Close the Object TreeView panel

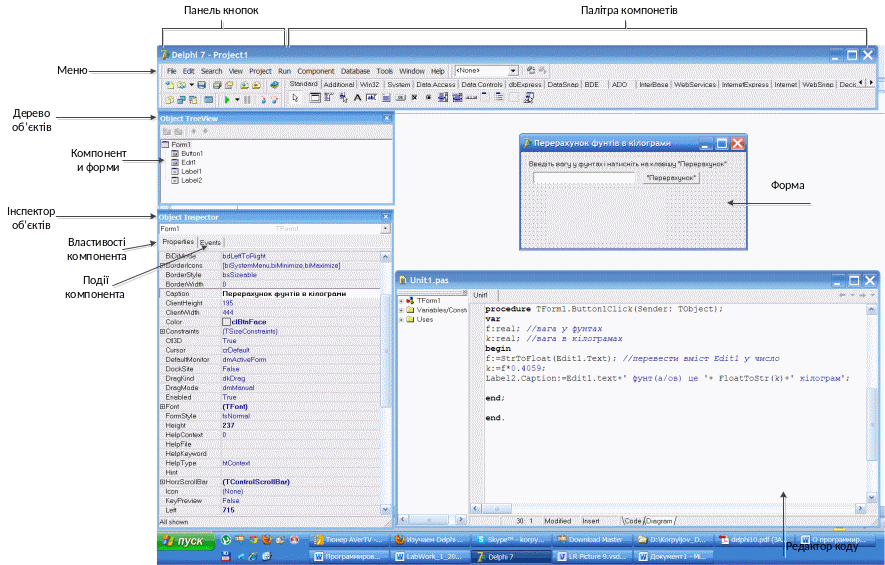[387, 118]
